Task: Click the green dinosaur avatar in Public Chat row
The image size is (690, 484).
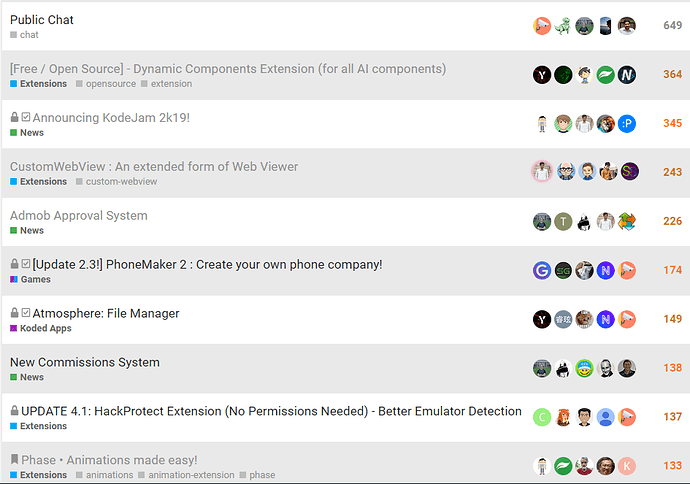Action: (563, 26)
